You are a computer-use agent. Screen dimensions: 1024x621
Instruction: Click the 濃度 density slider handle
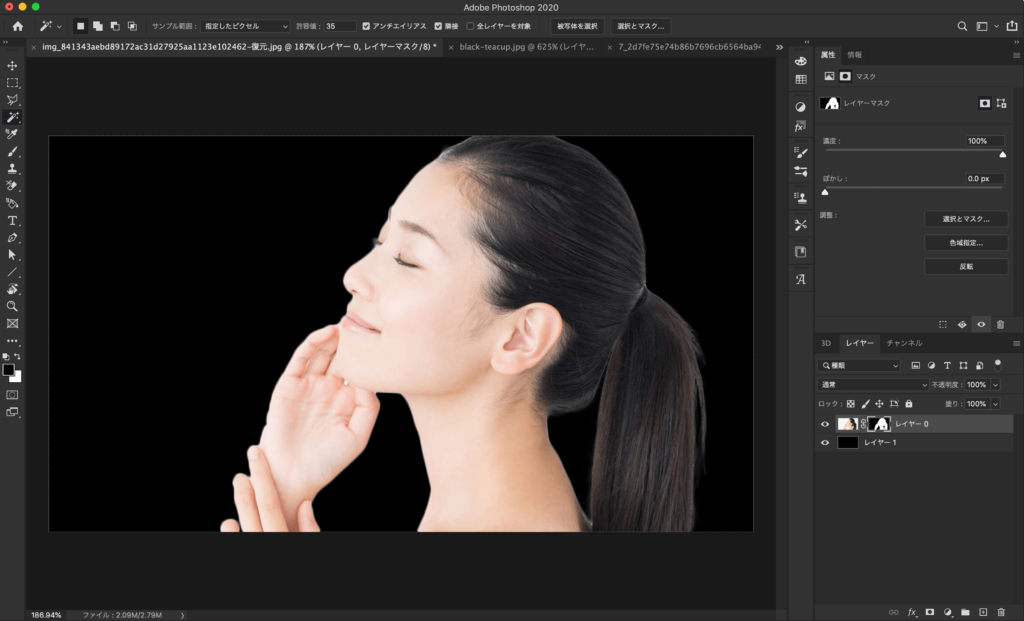pos(1002,155)
